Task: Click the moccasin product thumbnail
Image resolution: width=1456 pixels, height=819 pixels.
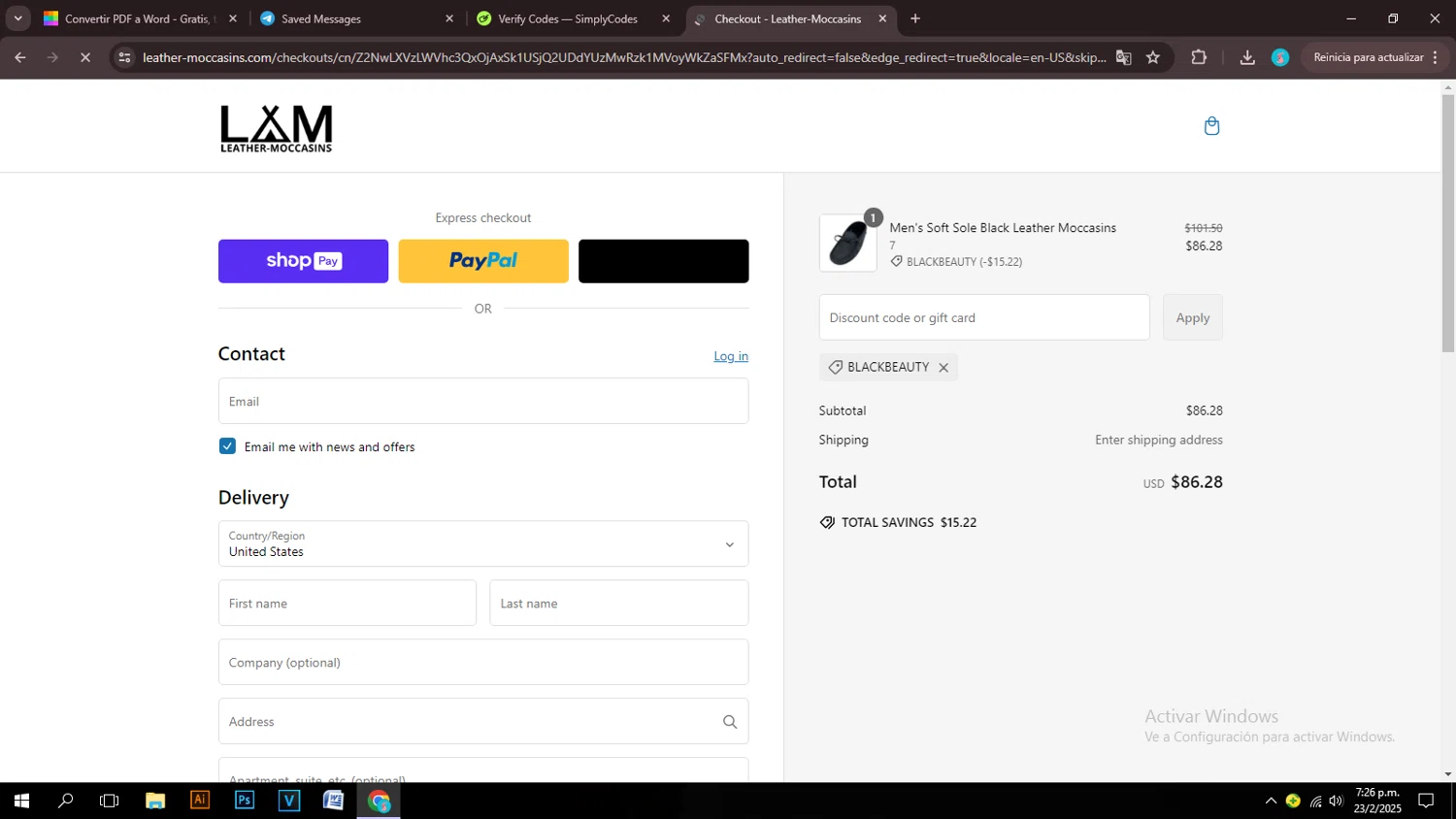Action: tap(847, 243)
